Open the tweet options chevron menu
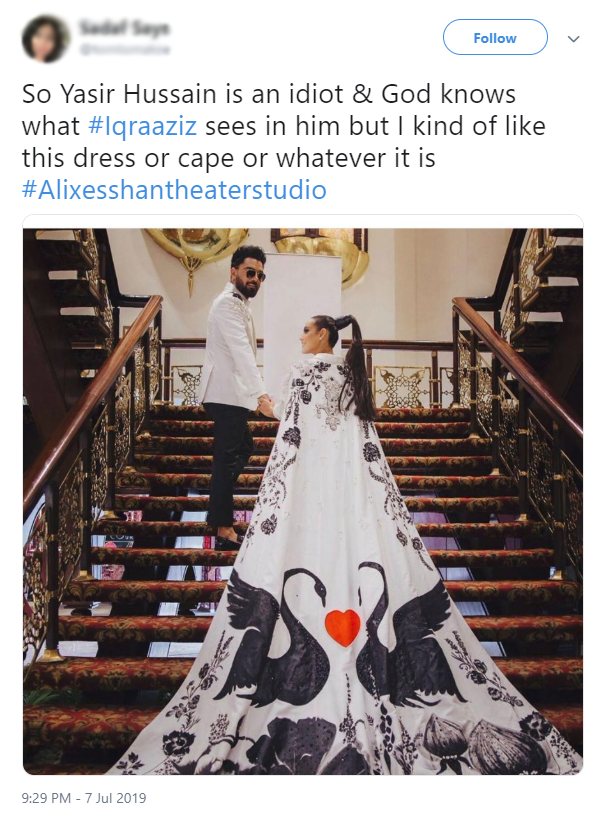Viewport: 609px width, 813px height. click(573, 38)
